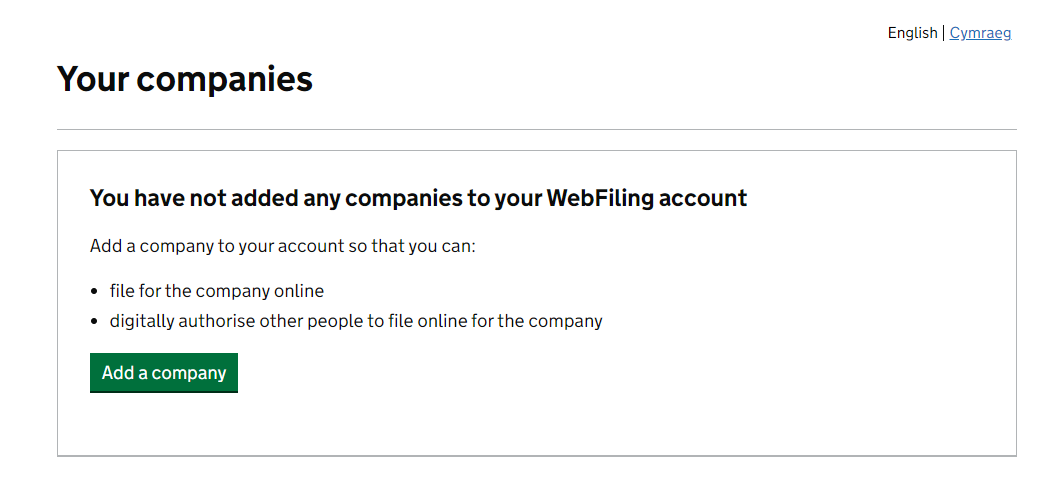The image size is (1056, 489).
Task: Click the English language label
Action: [912, 33]
